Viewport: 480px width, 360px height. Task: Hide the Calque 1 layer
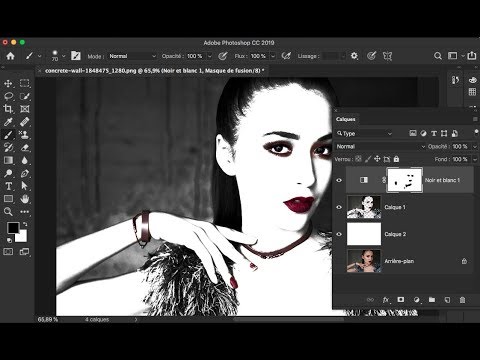click(x=339, y=207)
